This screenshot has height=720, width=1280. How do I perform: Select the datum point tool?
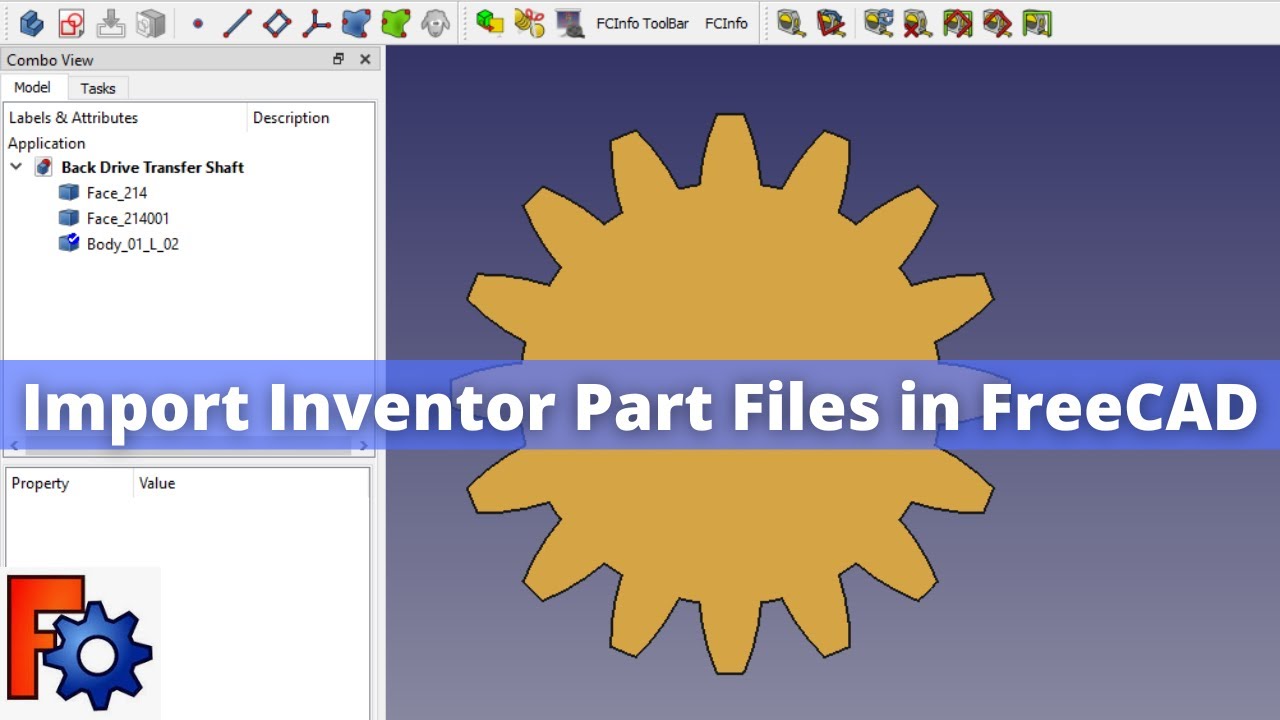(197, 23)
